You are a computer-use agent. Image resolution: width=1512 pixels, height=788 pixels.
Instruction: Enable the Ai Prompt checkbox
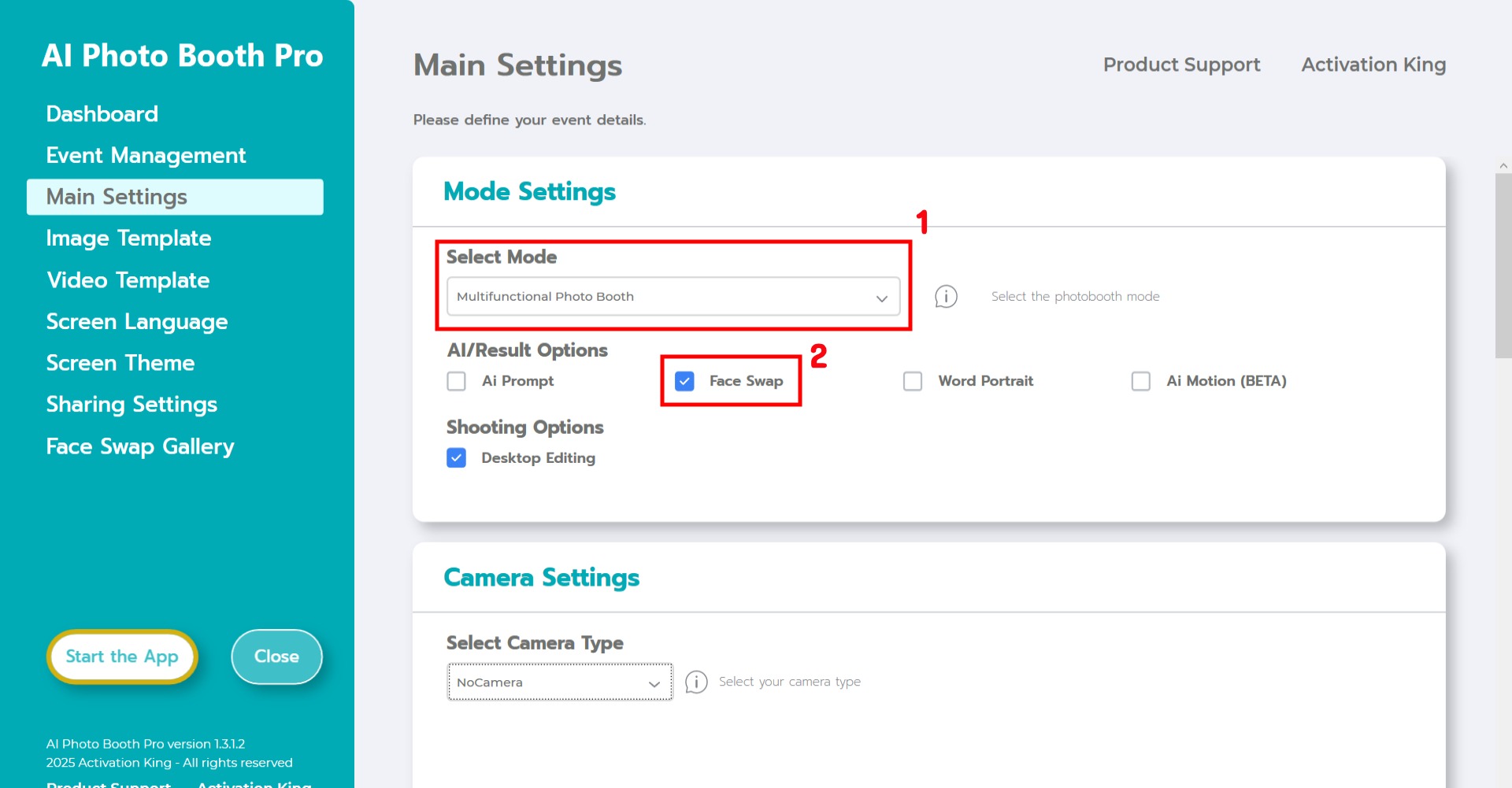tap(457, 381)
